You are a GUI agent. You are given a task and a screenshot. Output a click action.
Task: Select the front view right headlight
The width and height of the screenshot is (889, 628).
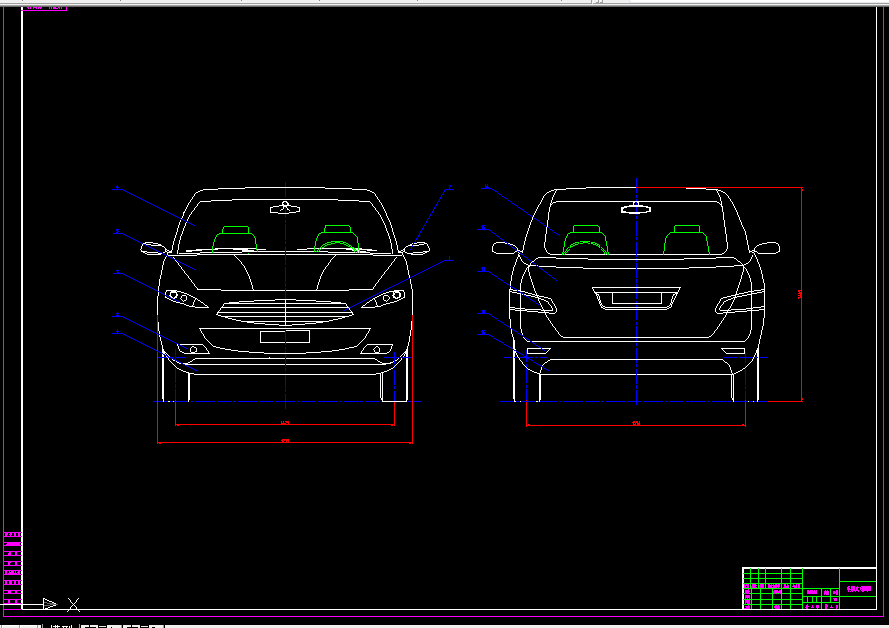384,298
